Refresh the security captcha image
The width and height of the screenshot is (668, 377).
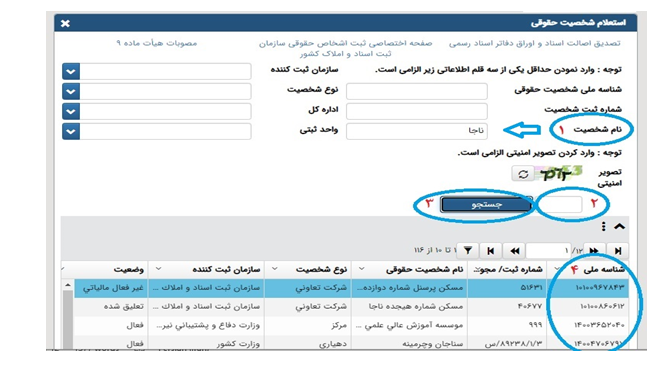point(523,174)
